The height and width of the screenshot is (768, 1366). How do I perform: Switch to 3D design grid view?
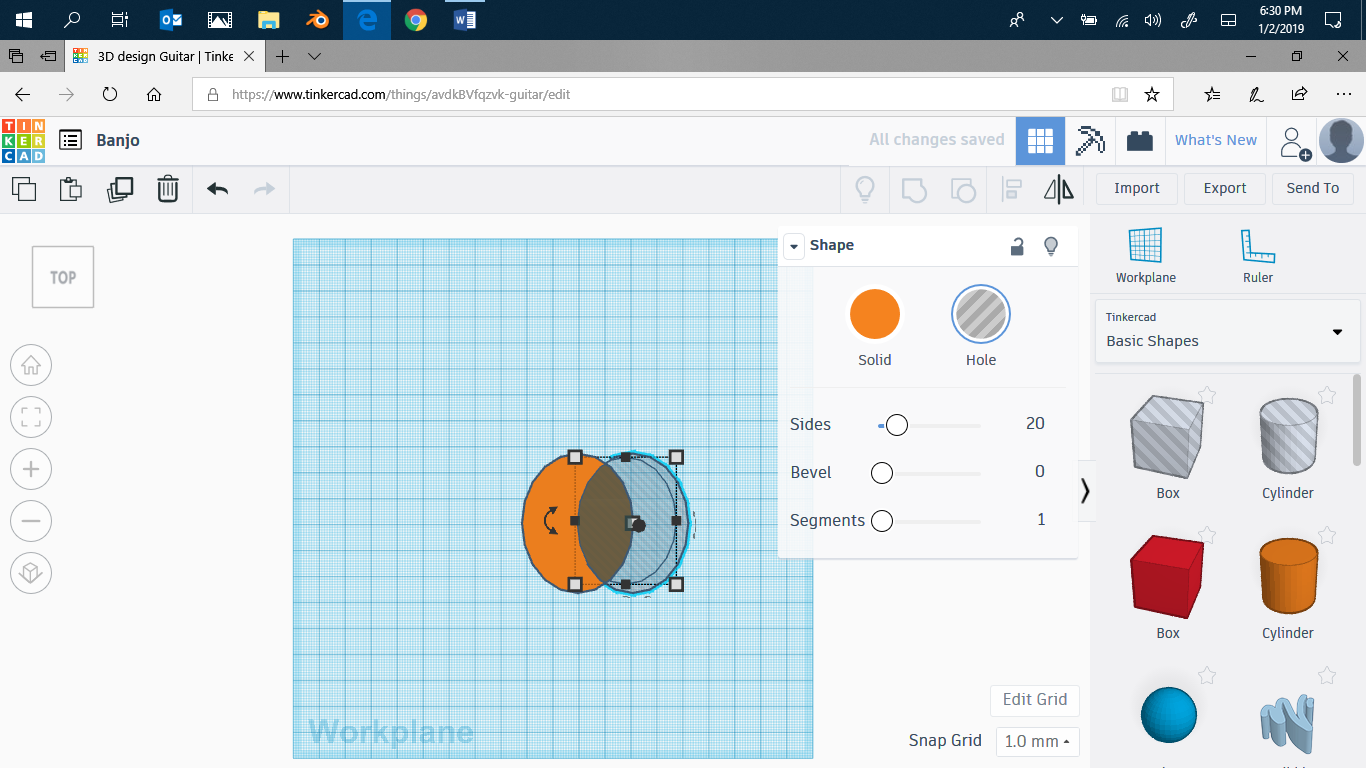click(x=1040, y=141)
